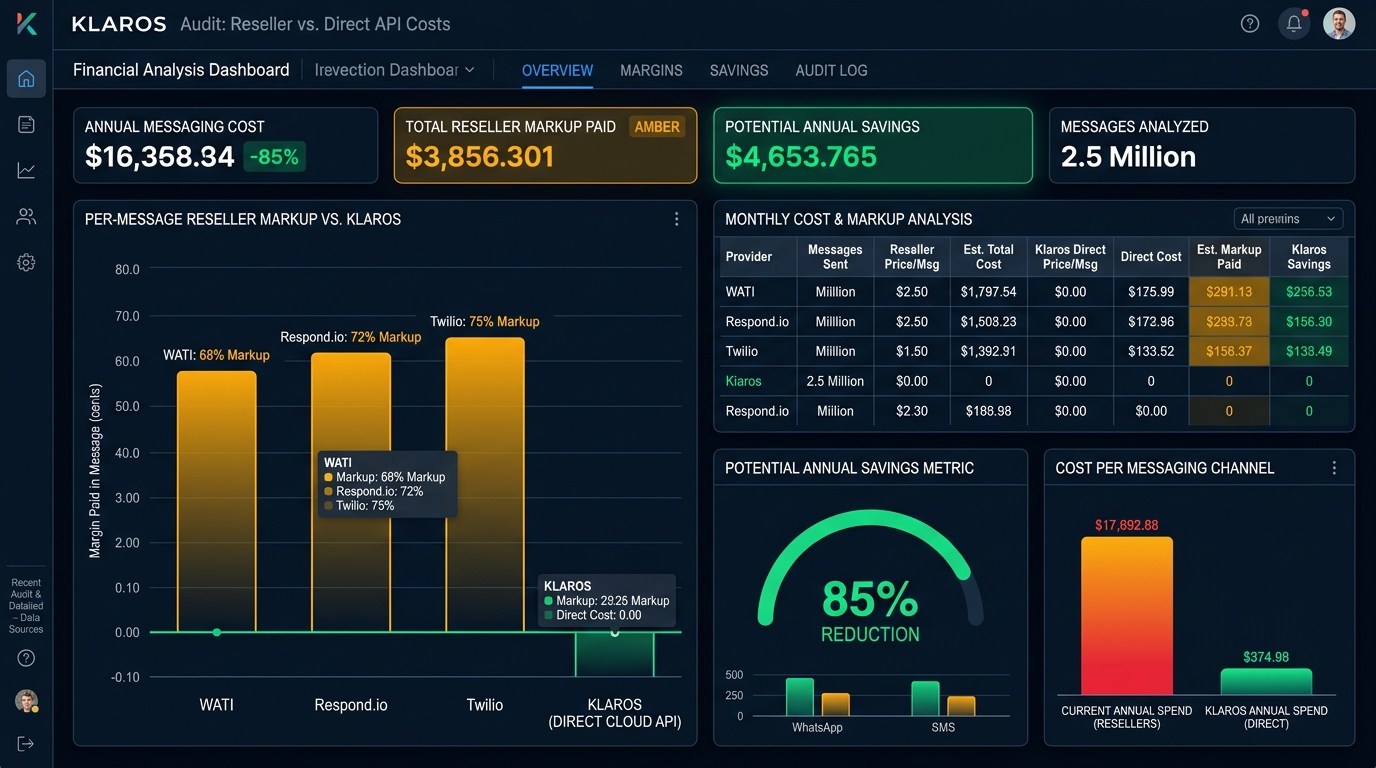Open the settings gear in the sidebar
The image size is (1376, 768).
coord(26,262)
